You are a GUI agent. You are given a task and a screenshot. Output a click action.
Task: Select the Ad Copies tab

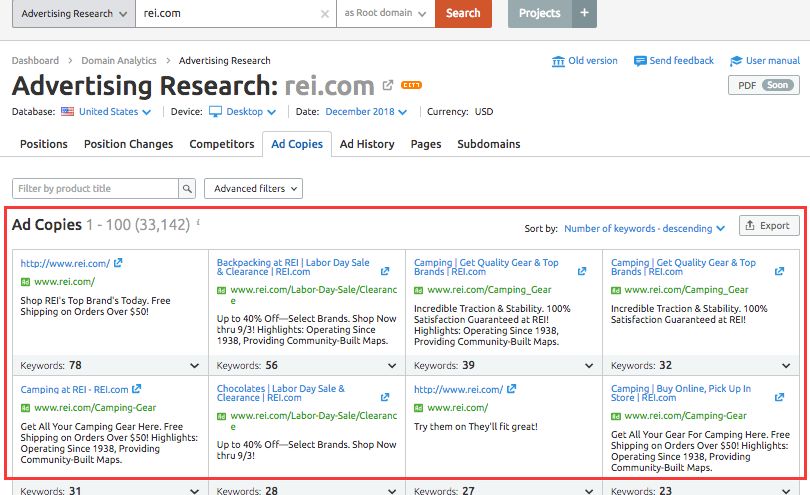pyautogui.click(x=297, y=144)
